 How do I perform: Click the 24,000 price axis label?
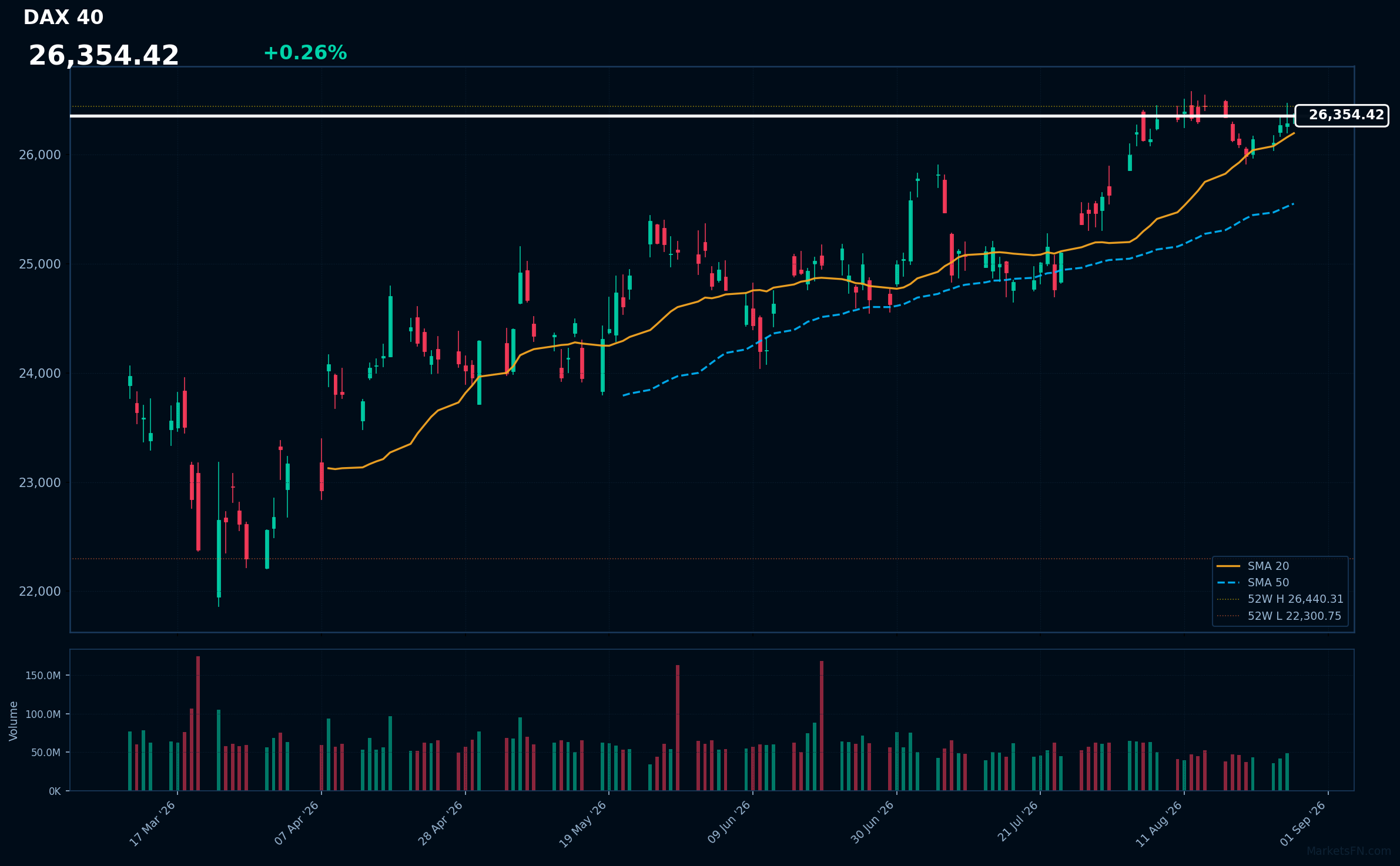tap(40, 374)
